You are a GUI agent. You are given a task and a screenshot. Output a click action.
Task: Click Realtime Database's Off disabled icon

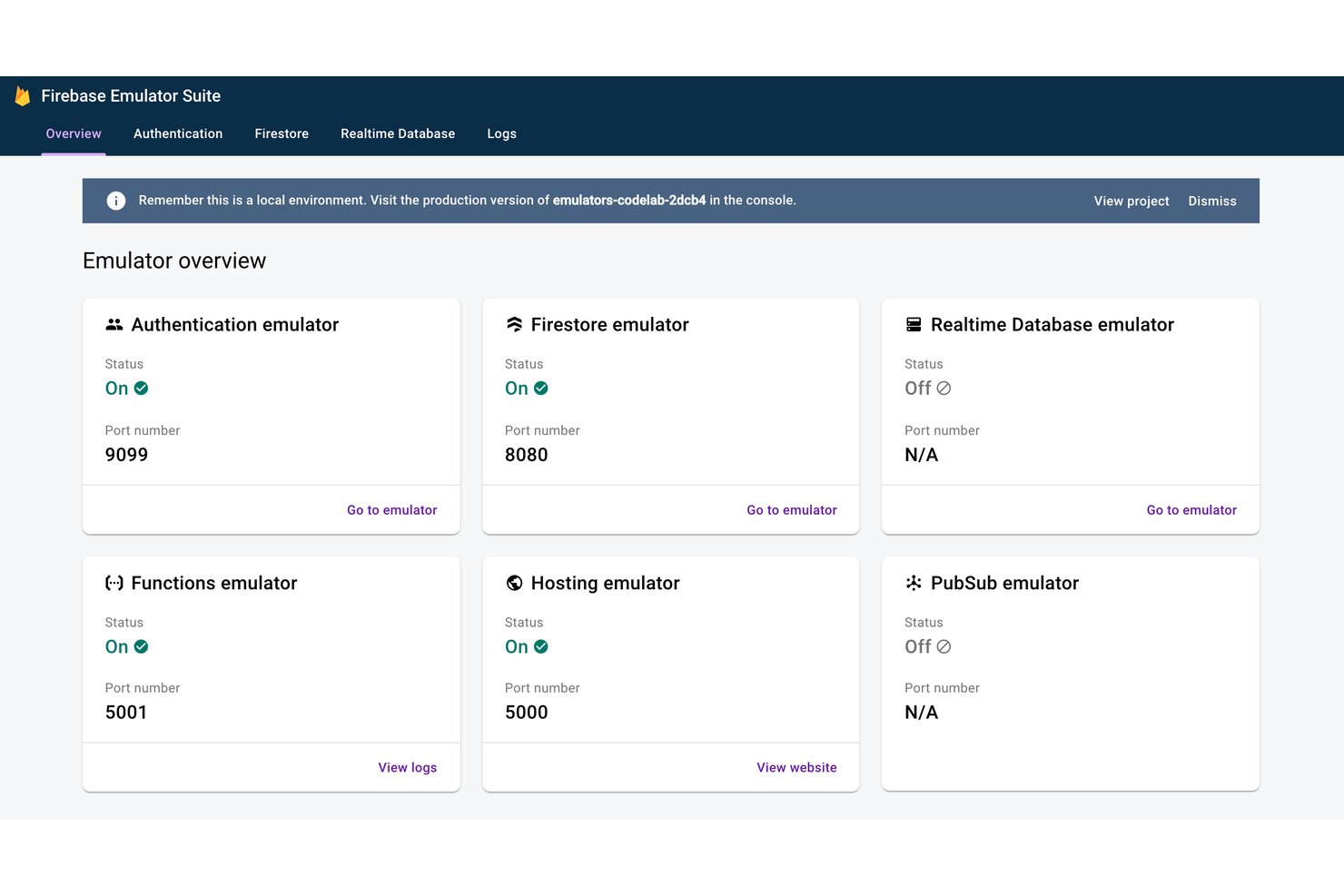944,389
